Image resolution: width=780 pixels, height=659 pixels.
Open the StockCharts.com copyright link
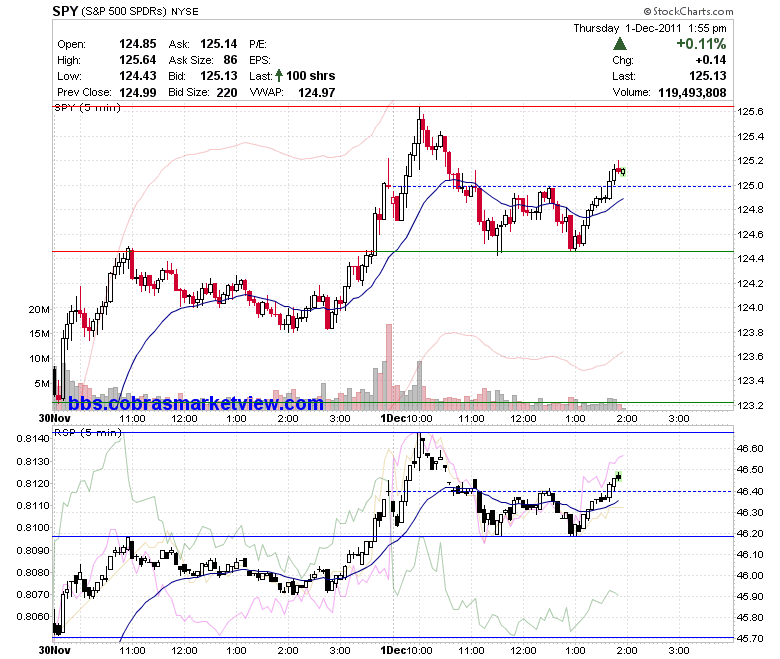click(688, 11)
